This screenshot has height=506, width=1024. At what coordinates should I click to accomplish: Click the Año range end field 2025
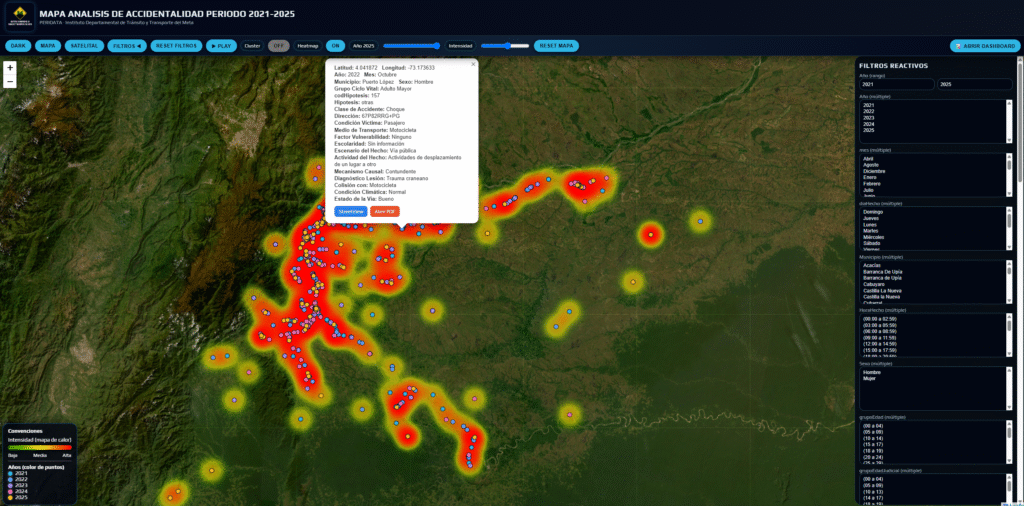975,84
